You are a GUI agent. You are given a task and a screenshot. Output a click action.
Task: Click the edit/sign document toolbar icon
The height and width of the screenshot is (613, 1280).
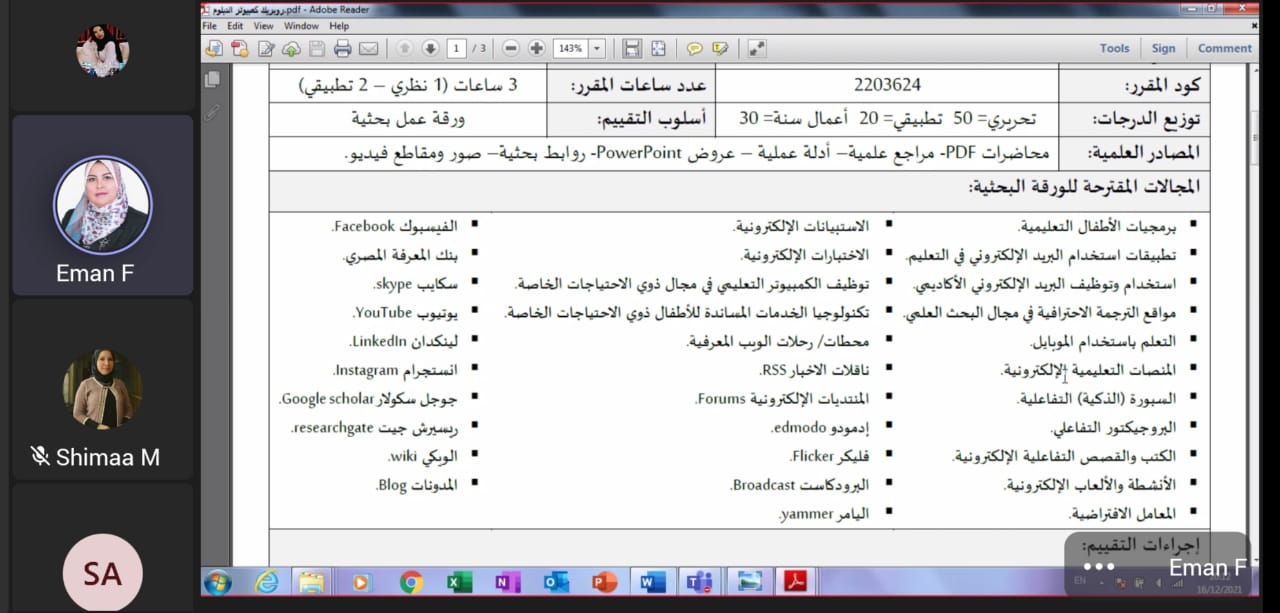pyautogui.click(x=266, y=48)
